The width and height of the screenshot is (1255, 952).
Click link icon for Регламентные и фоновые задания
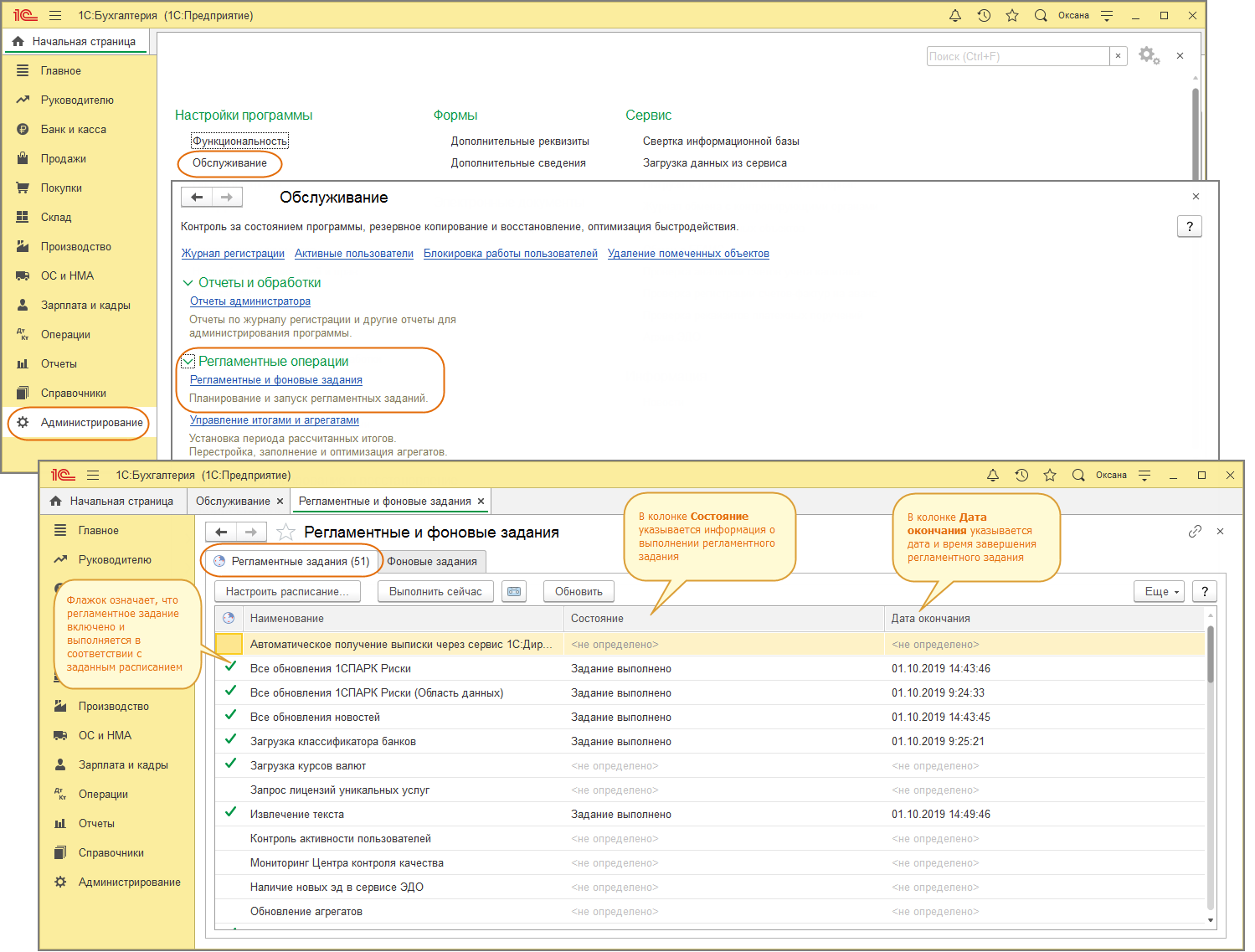(1195, 531)
